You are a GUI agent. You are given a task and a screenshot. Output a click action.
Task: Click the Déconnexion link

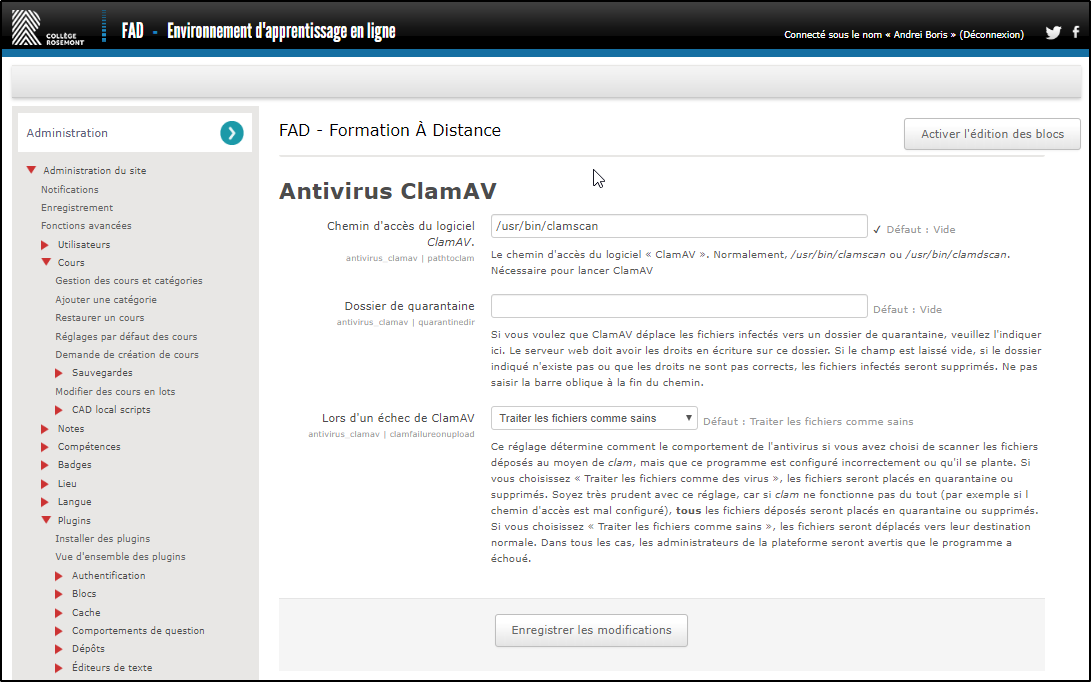(991, 34)
